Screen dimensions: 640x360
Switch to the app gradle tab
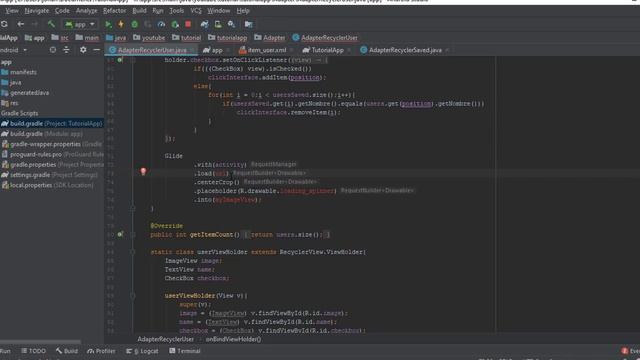216,50
